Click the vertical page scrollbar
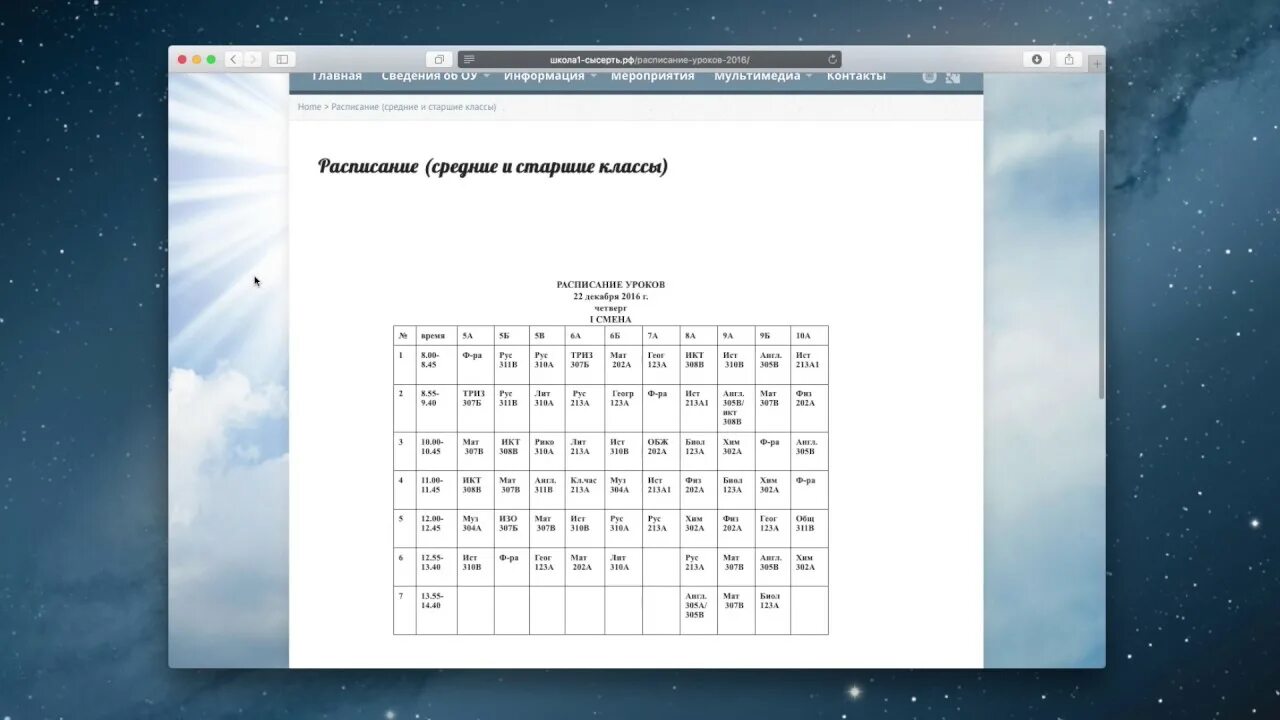 (x=1102, y=265)
